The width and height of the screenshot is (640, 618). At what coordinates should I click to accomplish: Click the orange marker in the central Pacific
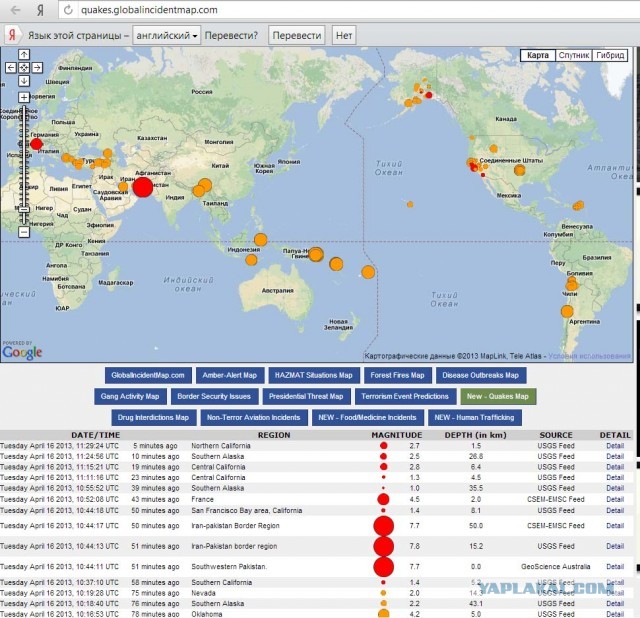[410, 204]
